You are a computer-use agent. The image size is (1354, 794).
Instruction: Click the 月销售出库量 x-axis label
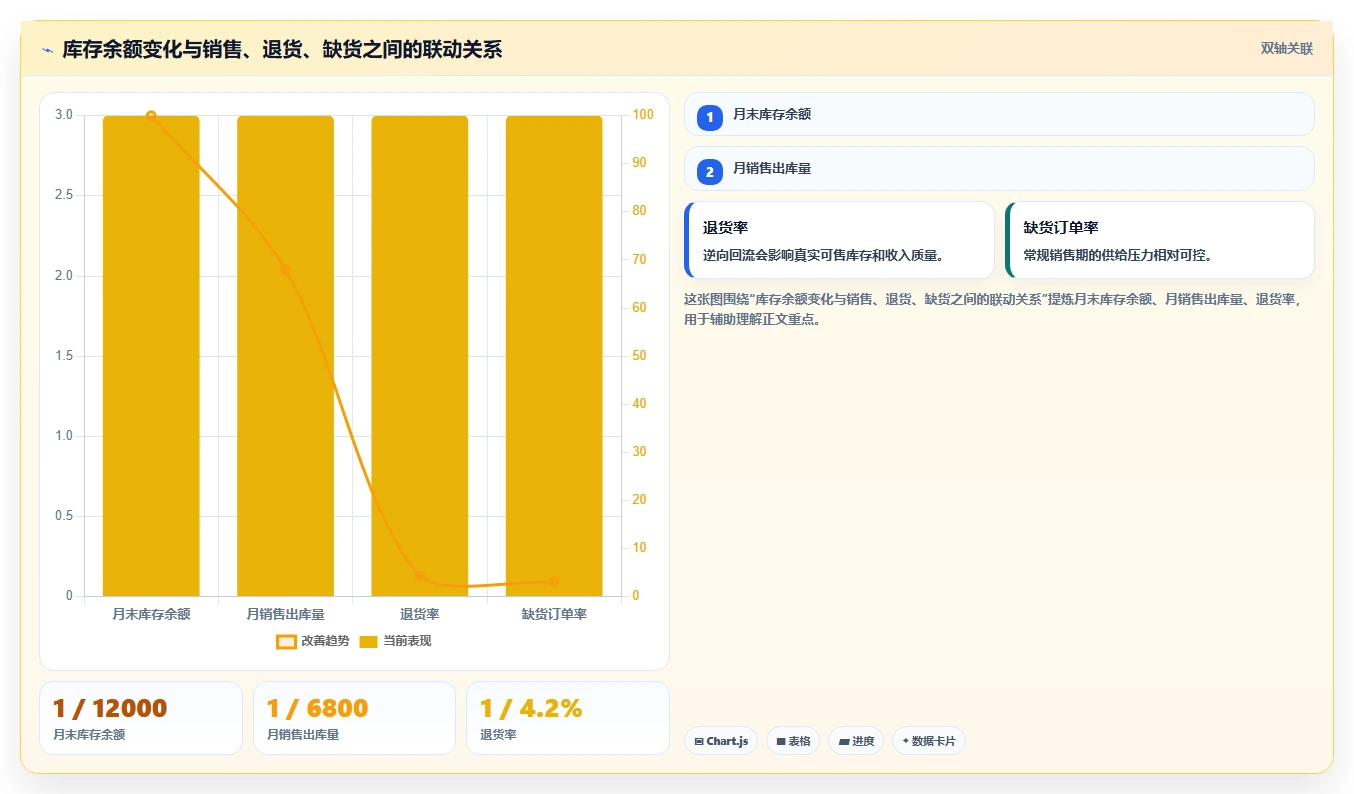(285, 614)
